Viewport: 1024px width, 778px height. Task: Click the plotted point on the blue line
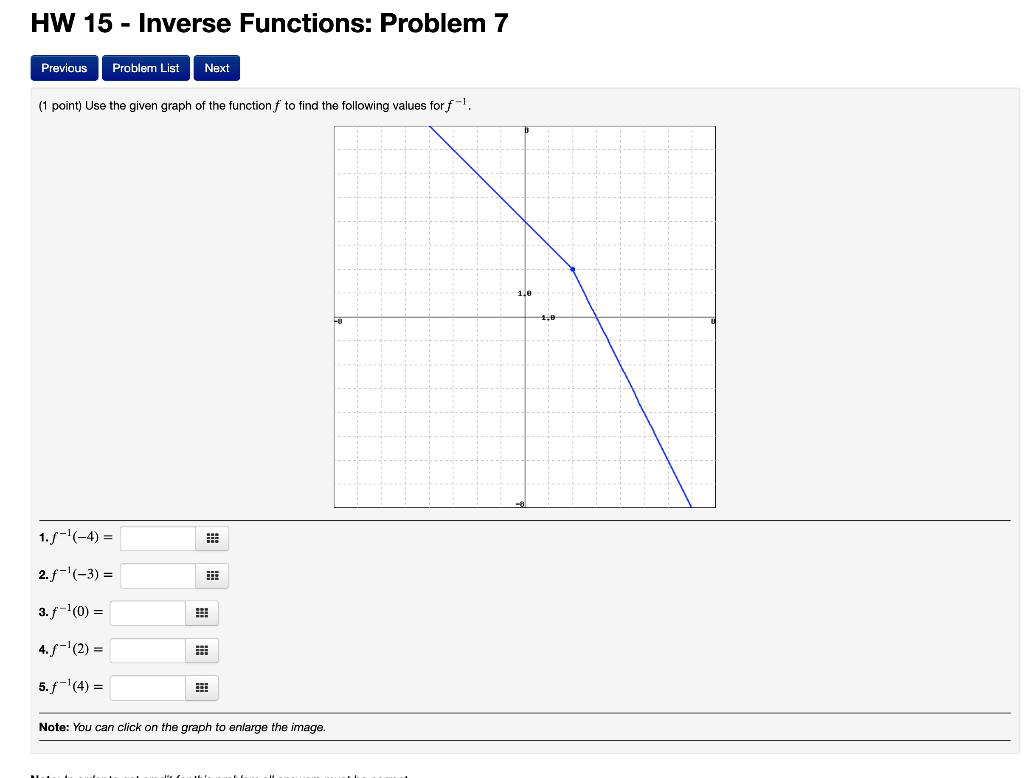pos(572,267)
